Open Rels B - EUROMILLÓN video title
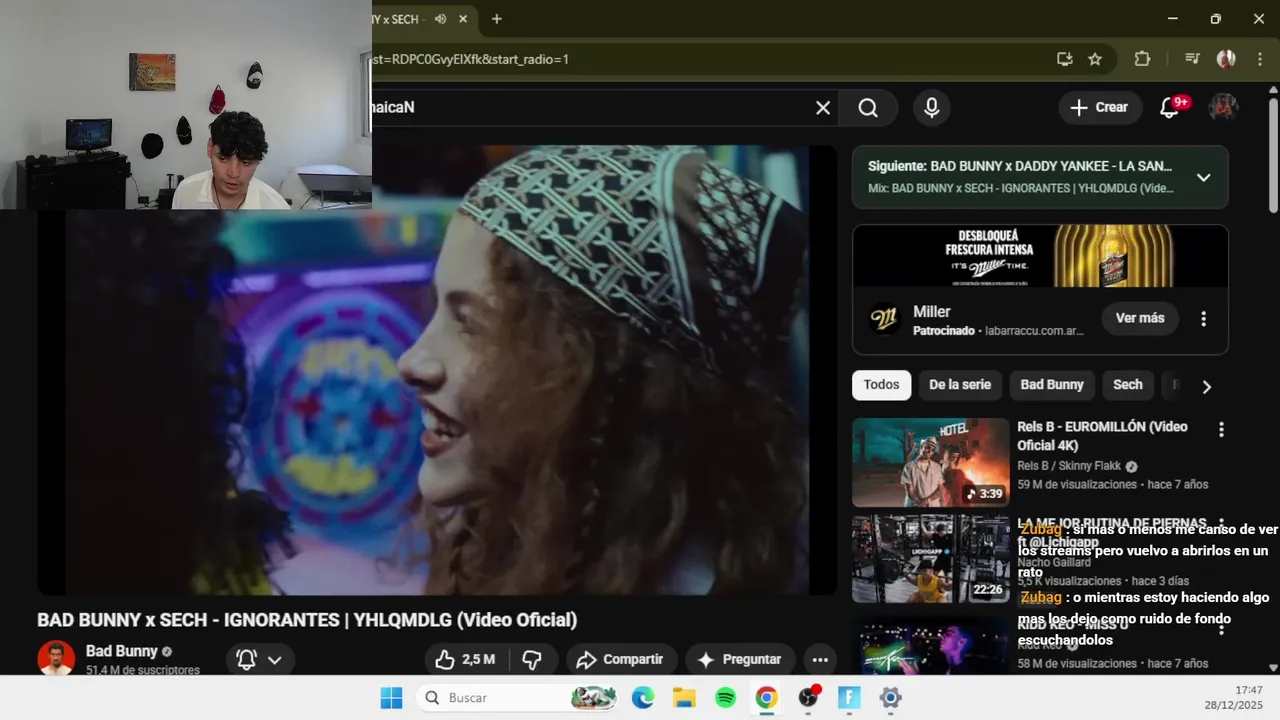 [x=1102, y=436]
